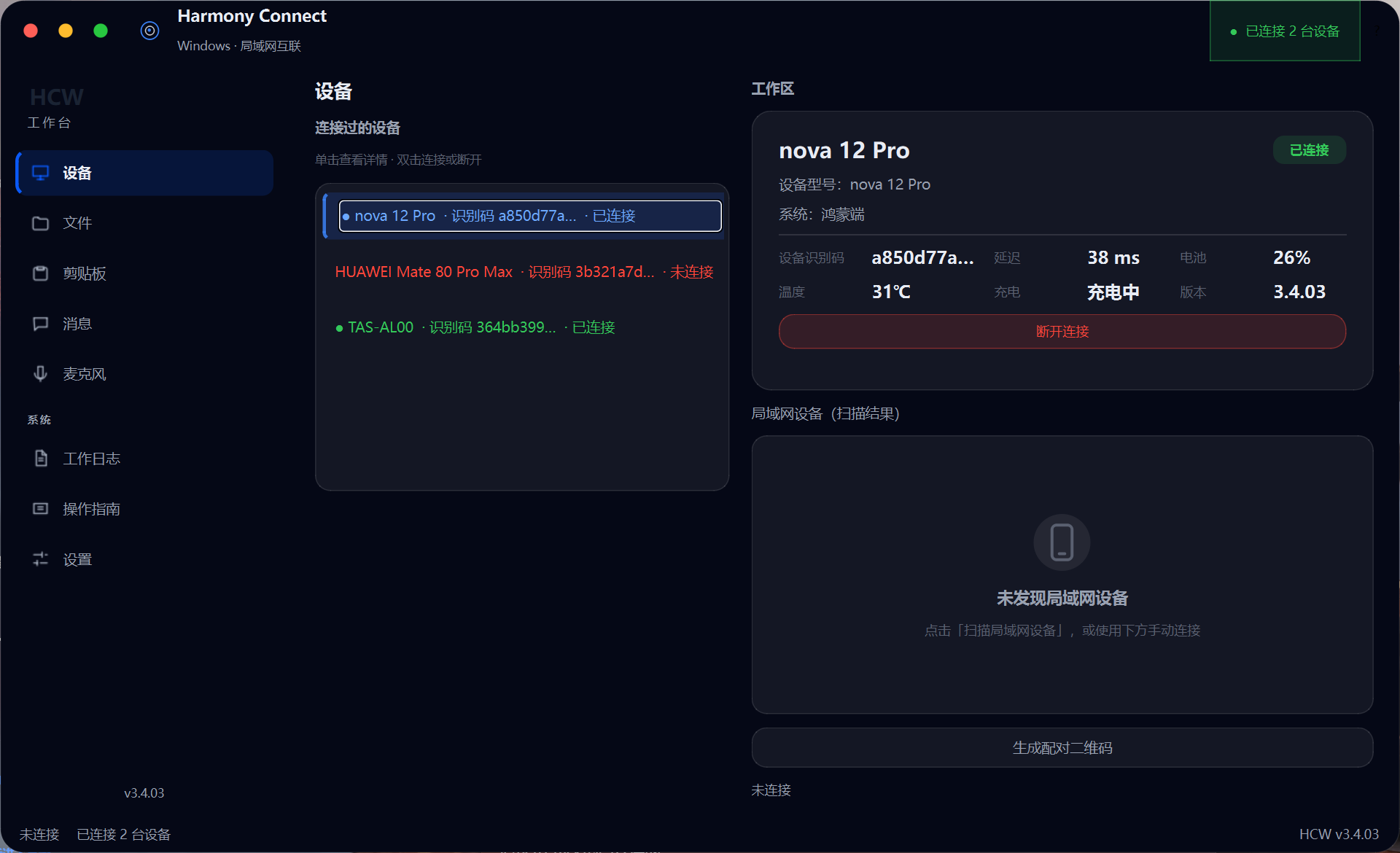Viewport: 1400px width, 853px height.
Task: Click the microphone icon beside 麦克风
Action: click(41, 374)
